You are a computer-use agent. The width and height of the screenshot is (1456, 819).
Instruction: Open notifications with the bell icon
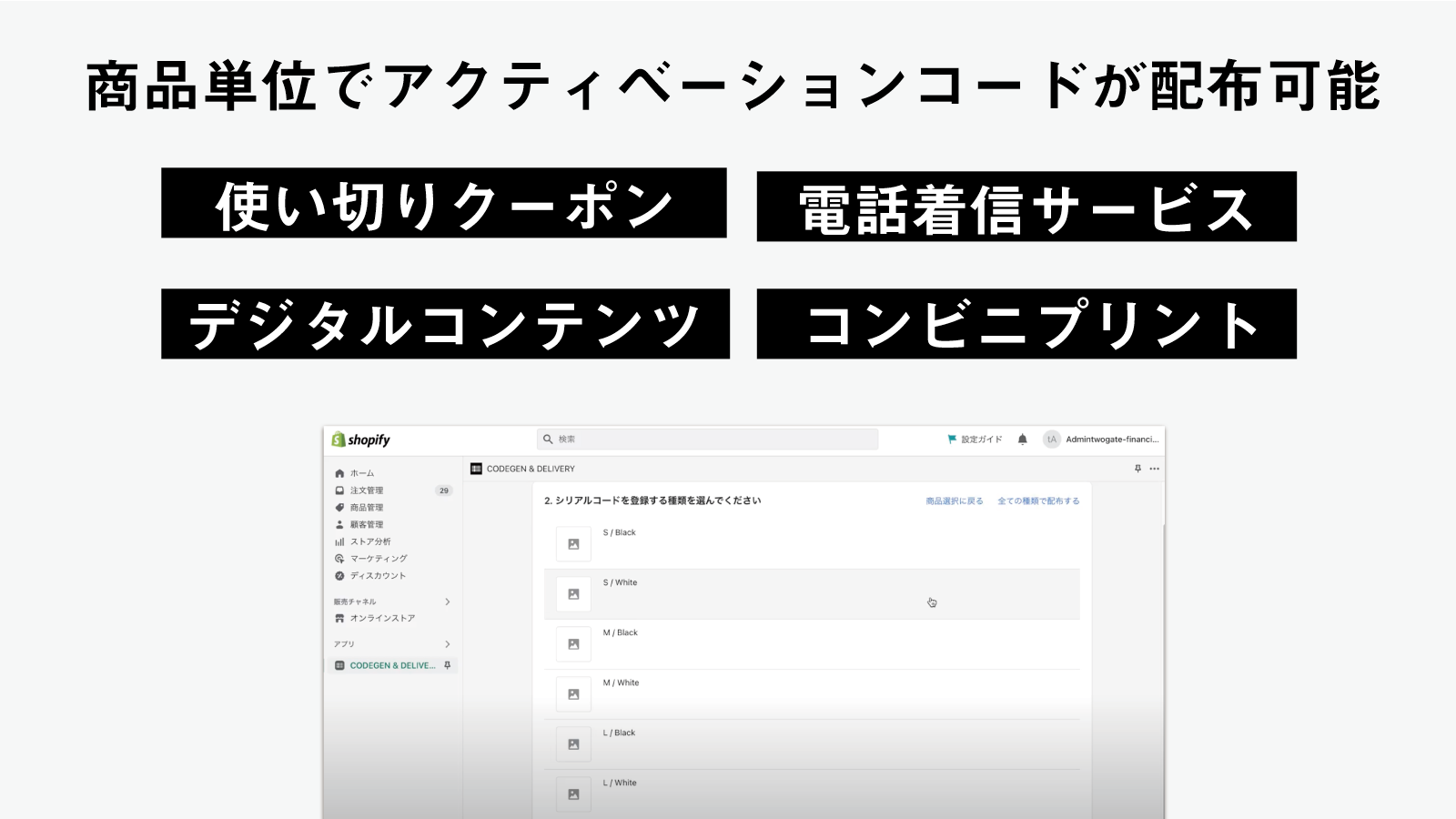[x=1023, y=439]
